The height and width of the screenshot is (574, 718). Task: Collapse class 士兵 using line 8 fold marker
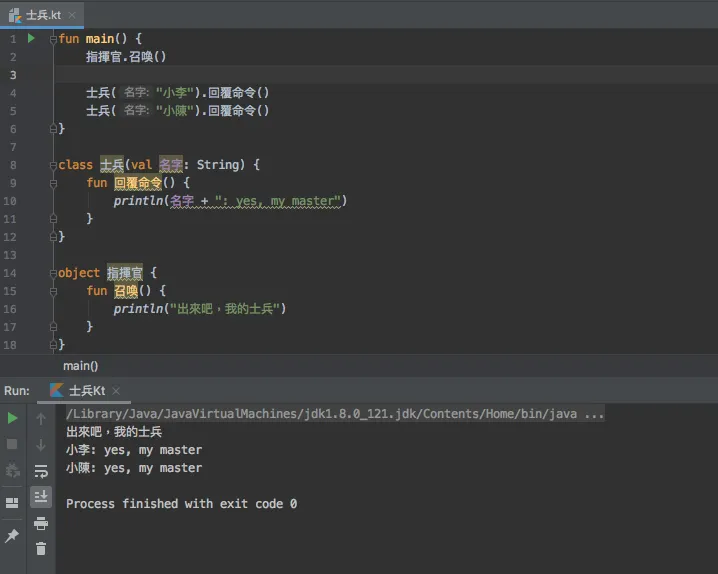pos(53,165)
